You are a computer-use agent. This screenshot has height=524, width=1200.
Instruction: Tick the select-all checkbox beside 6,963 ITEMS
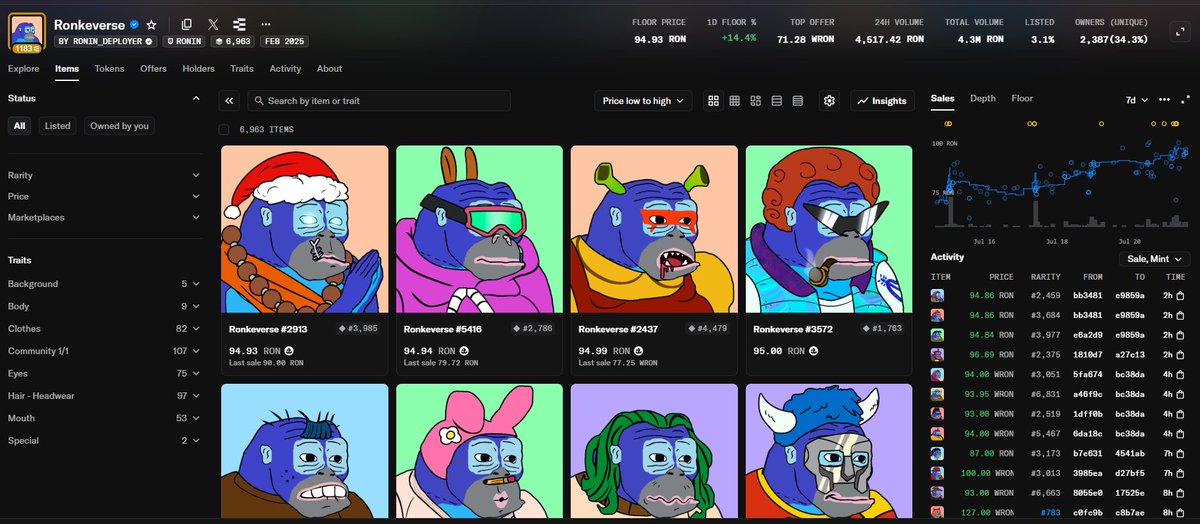(x=224, y=129)
